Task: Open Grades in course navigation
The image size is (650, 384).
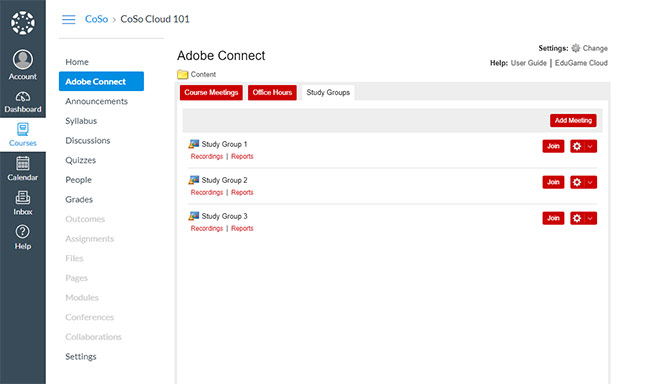Action: click(79, 199)
